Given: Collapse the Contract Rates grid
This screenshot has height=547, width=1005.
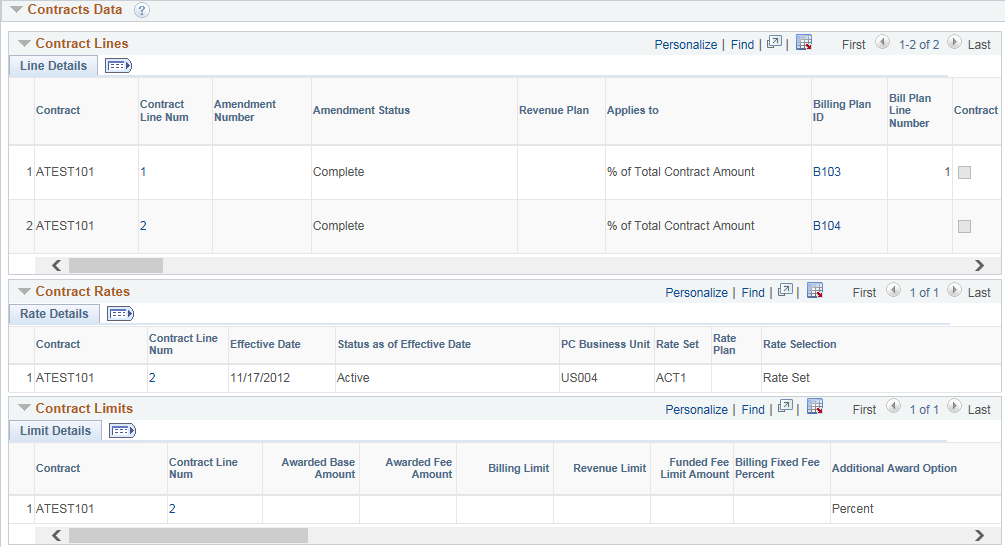Looking at the screenshot, I should point(24,292).
